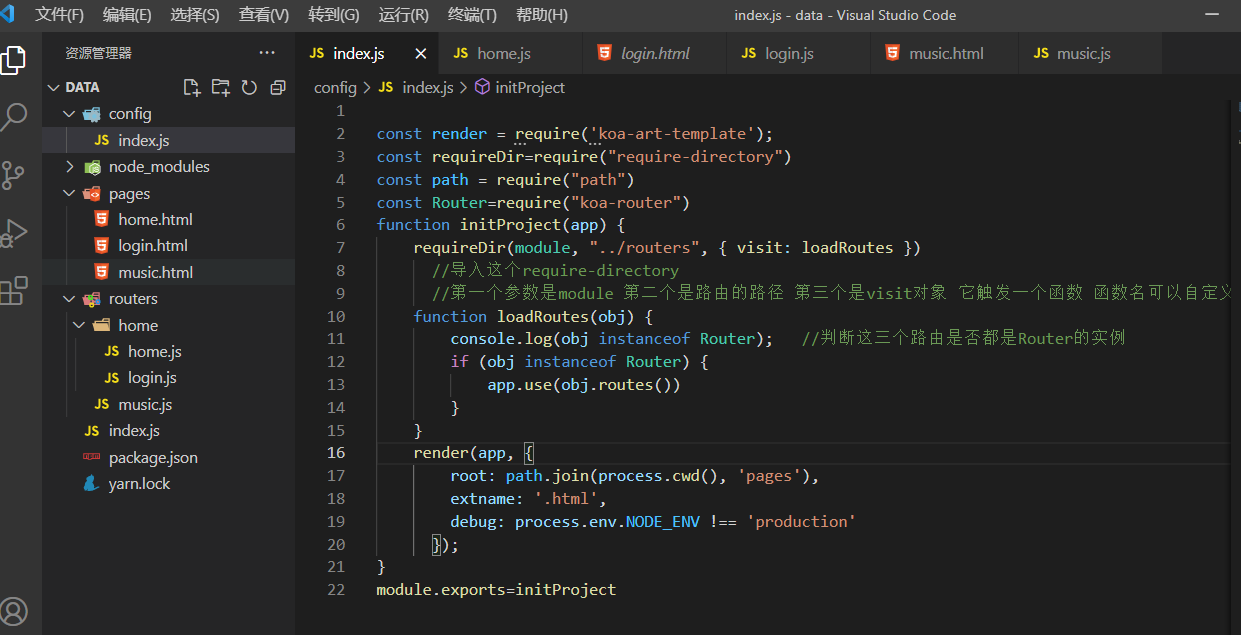Open Extensions view icon
This screenshot has height=635, width=1241.
point(13,290)
